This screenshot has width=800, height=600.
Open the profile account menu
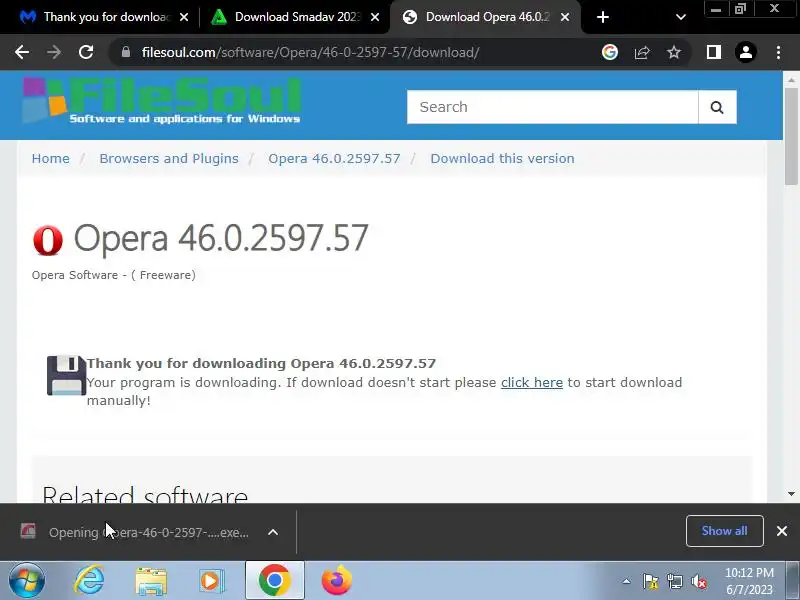pos(745,52)
